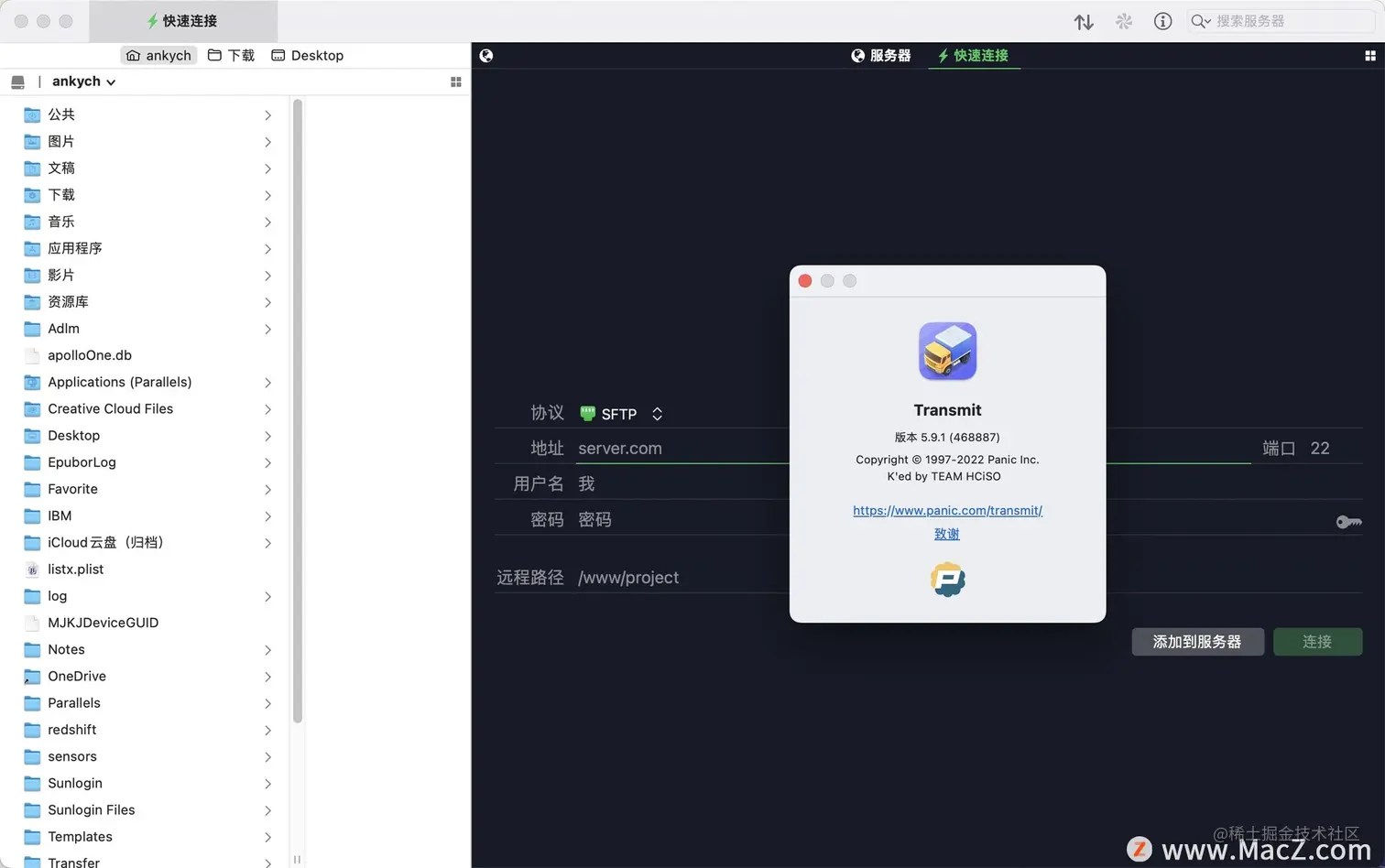The image size is (1385, 868).
Task: Switch to remote 快速连接 tab
Action: coord(973,56)
